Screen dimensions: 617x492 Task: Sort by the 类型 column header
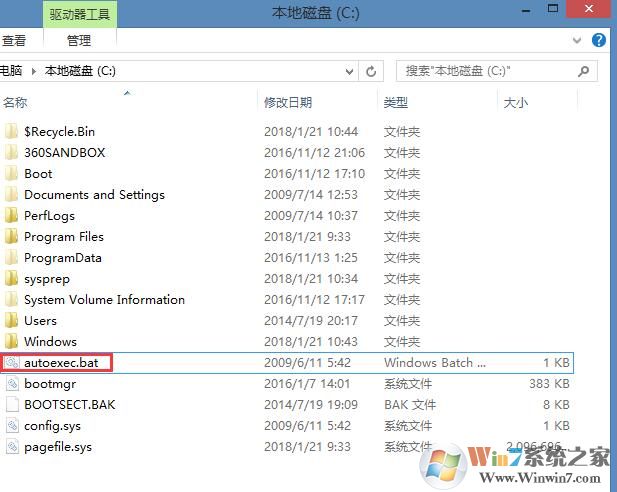(x=396, y=103)
